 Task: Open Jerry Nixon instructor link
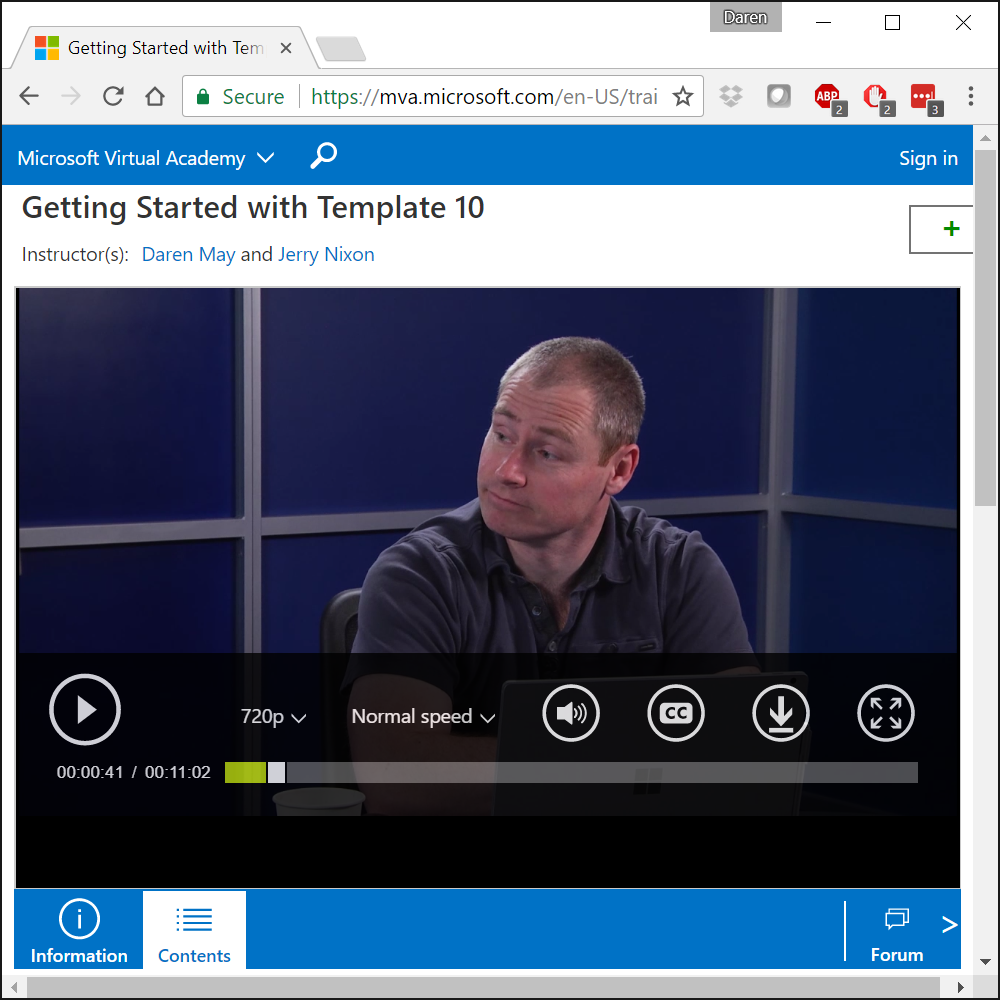(326, 254)
